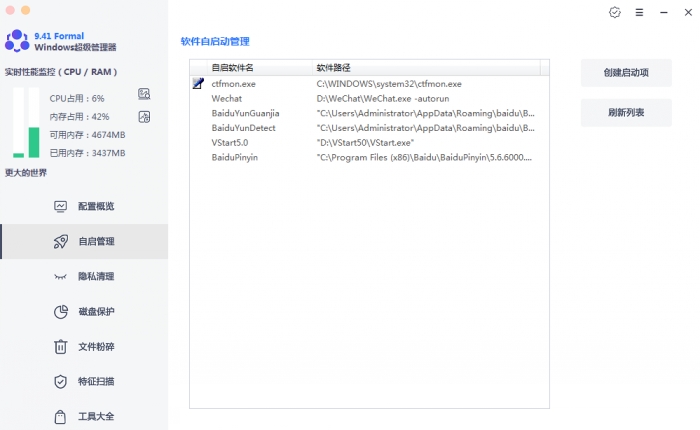The width and height of the screenshot is (700, 430).
Task: Select the Wechat startup entry
Action: point(369,98)
